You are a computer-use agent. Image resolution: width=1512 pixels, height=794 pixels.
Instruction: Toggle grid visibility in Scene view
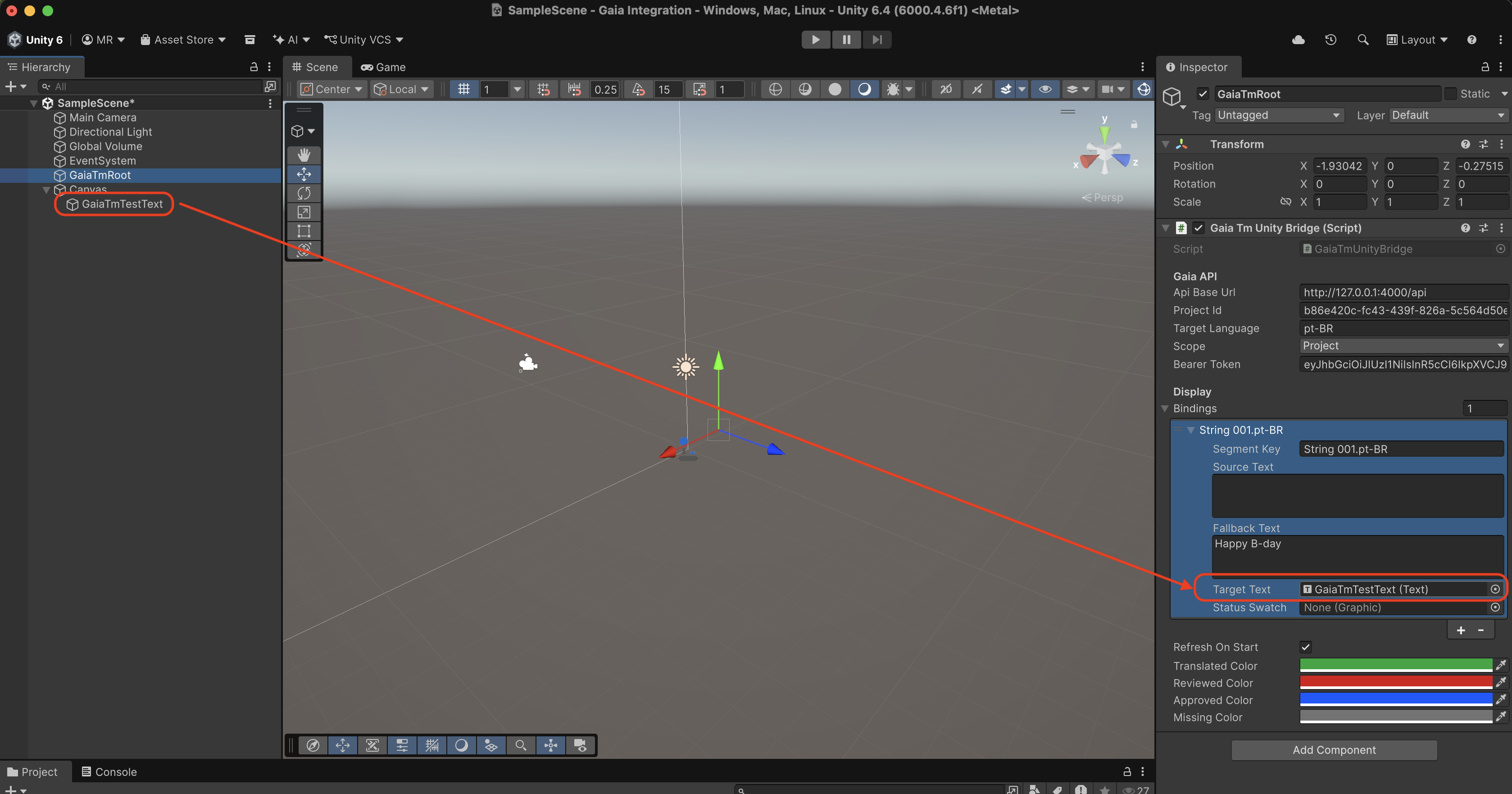pos(464,89)
